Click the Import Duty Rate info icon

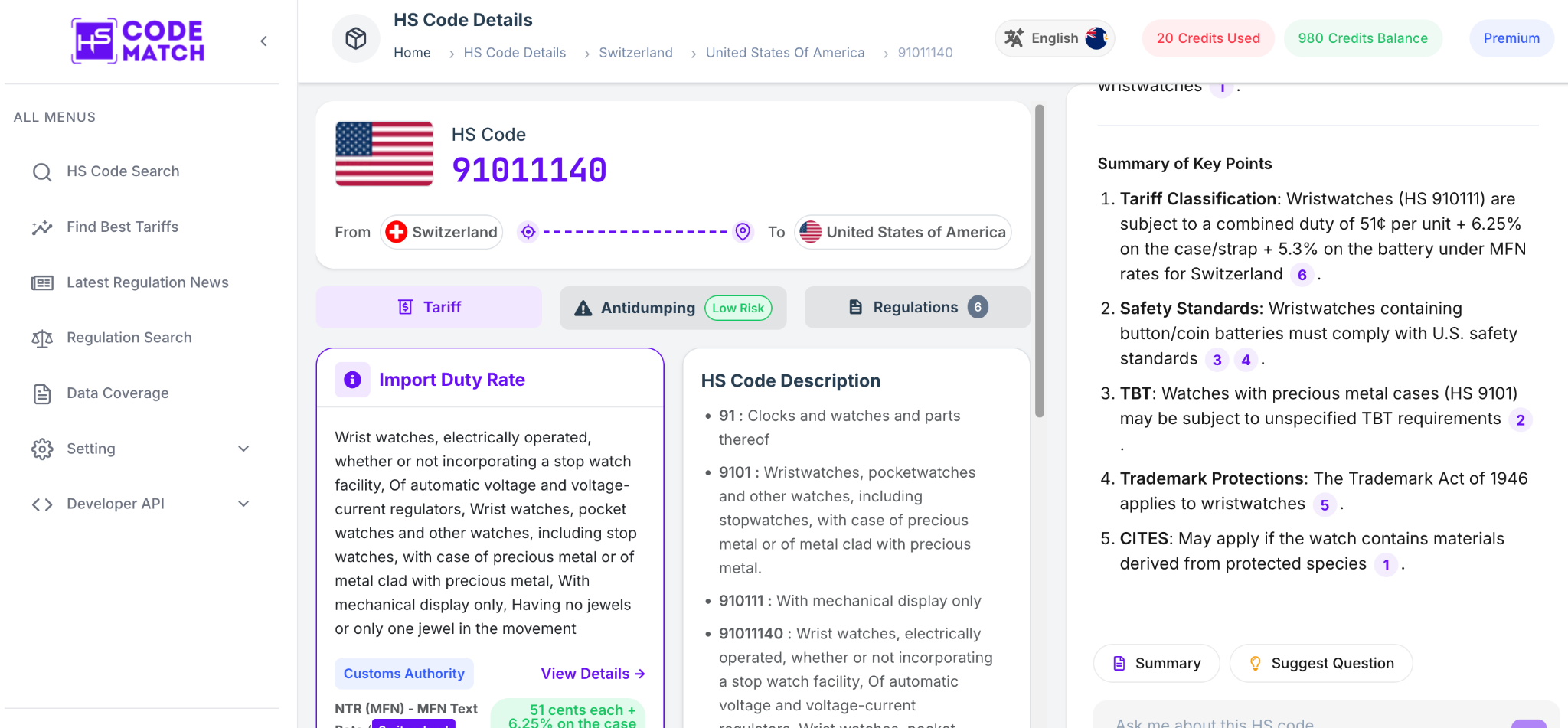tap(352, 380)
